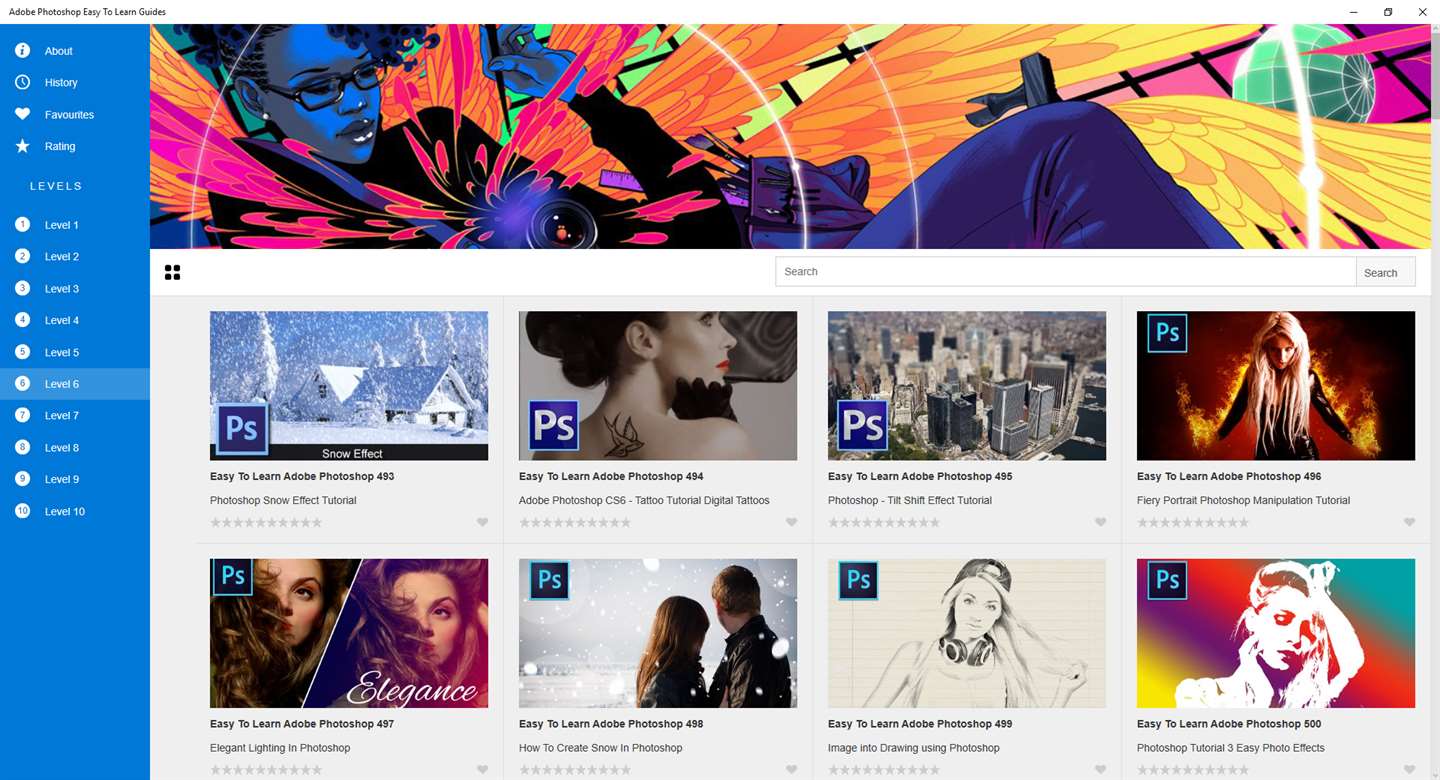
Task: Go to the History section
Action: pos(75,83)
